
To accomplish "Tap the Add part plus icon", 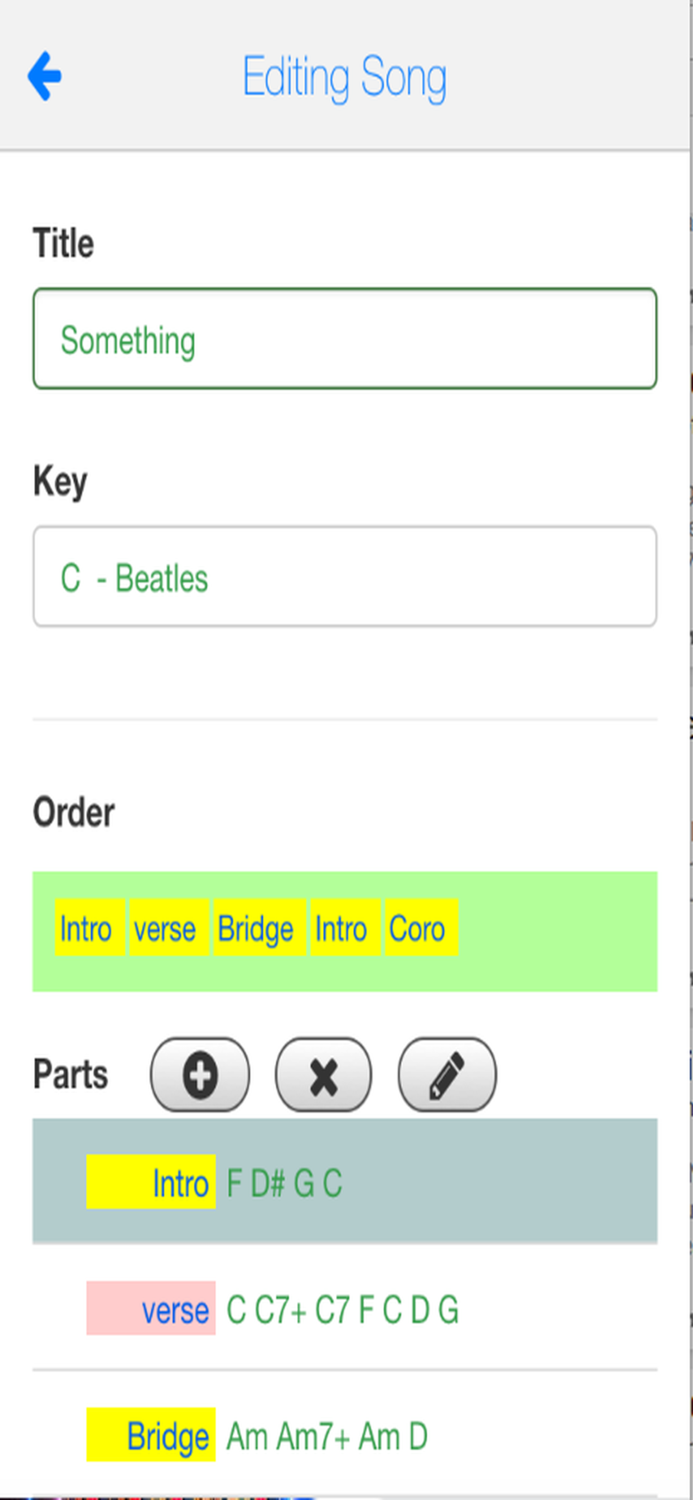I will (199, 1074).
